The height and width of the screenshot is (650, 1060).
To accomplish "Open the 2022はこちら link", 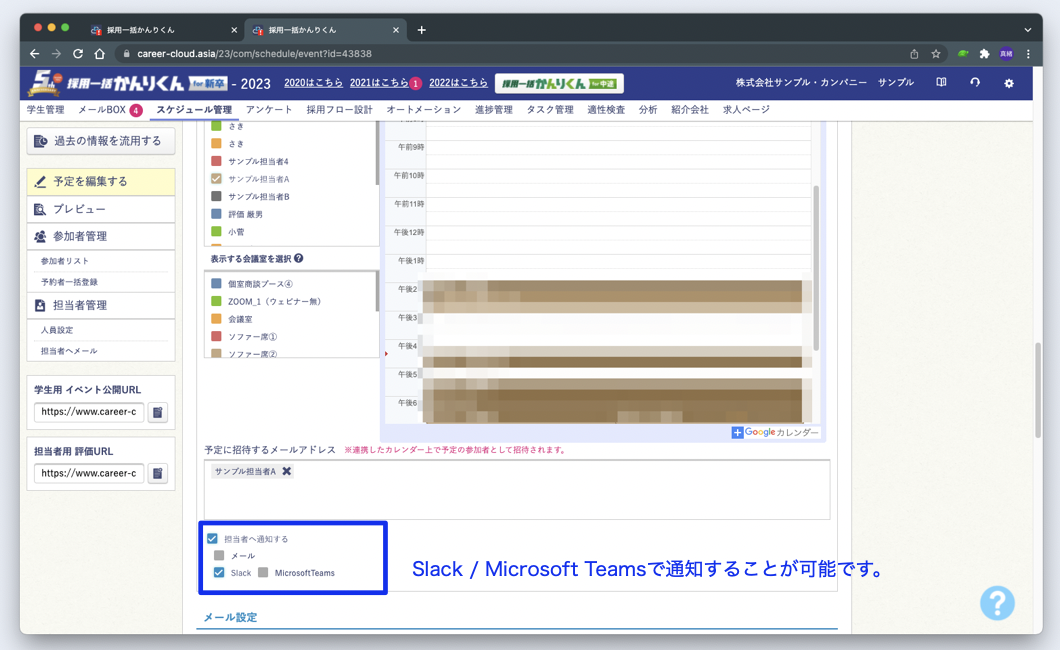I will (458, 83).
